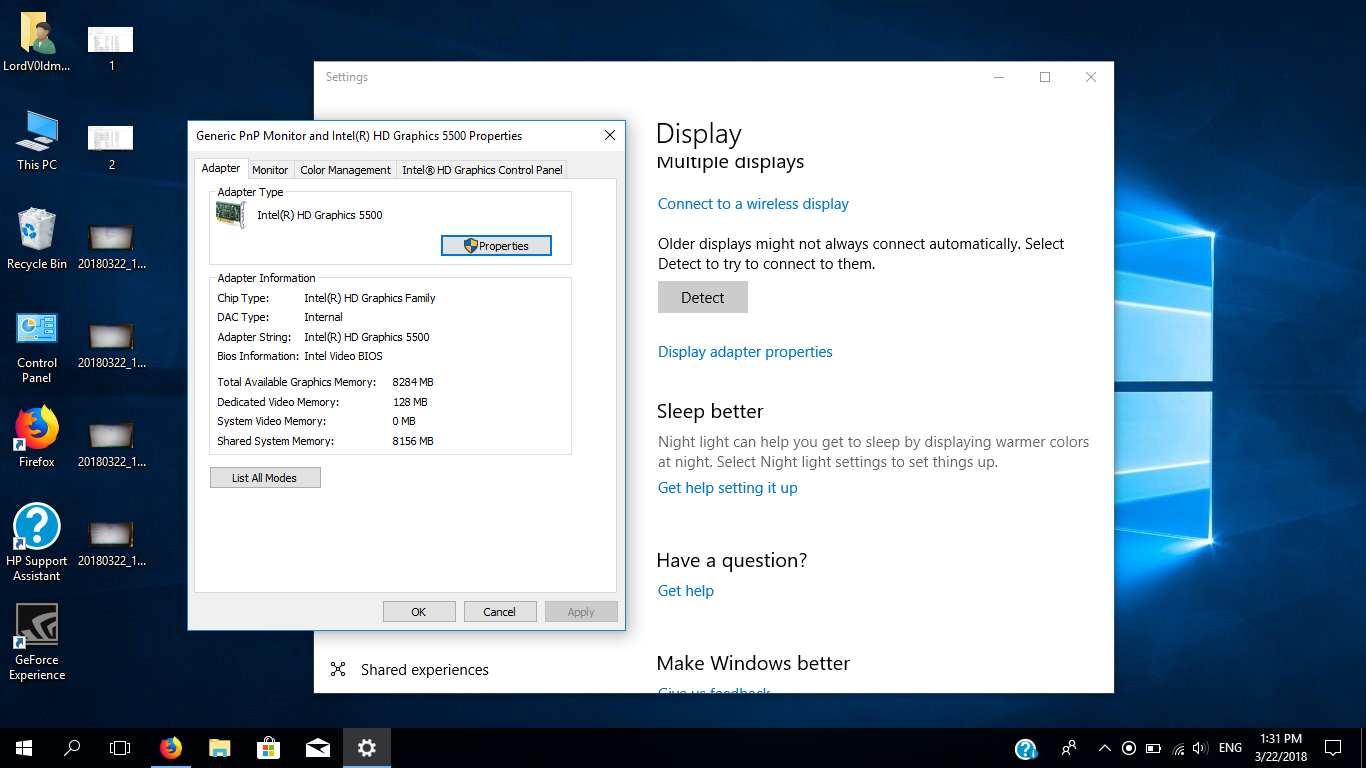This screenshot has height=768, width=1366.
Task: Click Get help setting it up link
Action: click(728, 488)
